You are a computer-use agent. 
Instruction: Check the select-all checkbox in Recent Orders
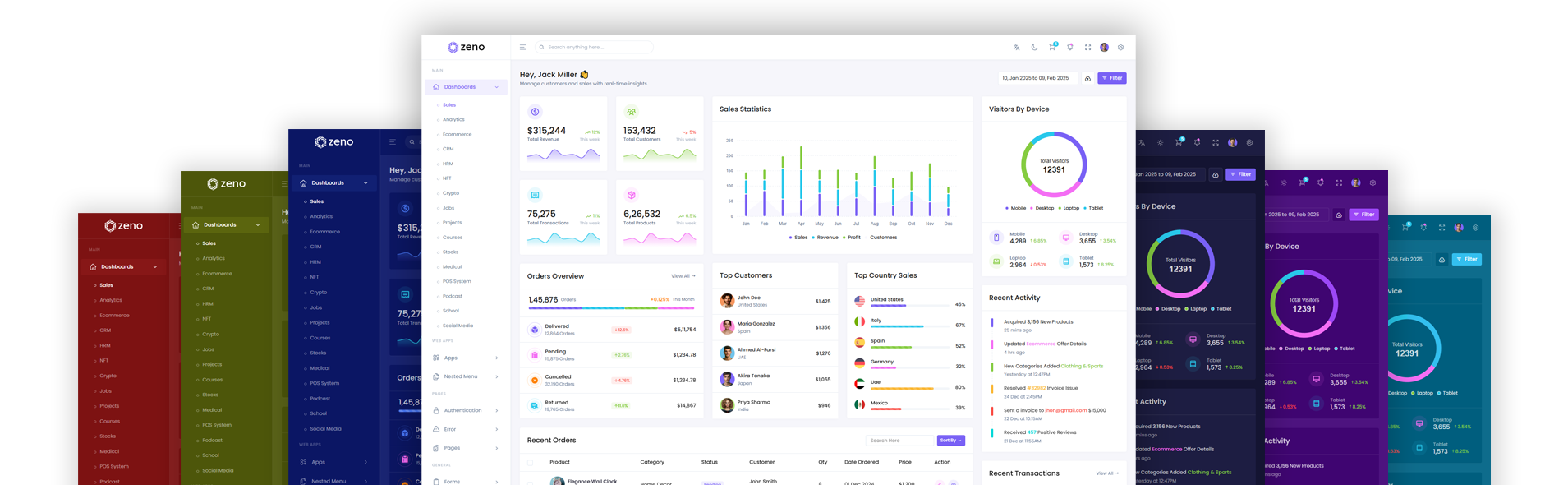click(x=530, y=462)
